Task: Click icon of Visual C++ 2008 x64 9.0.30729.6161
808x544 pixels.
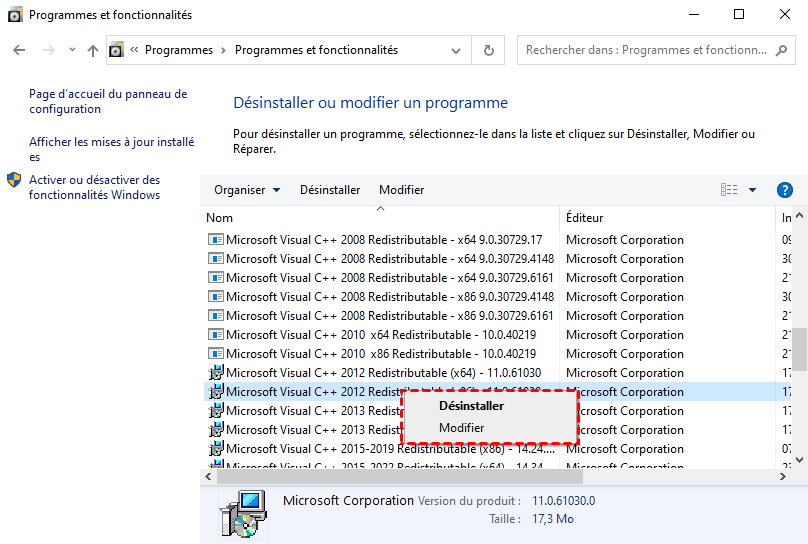Action: coord(215,278)
